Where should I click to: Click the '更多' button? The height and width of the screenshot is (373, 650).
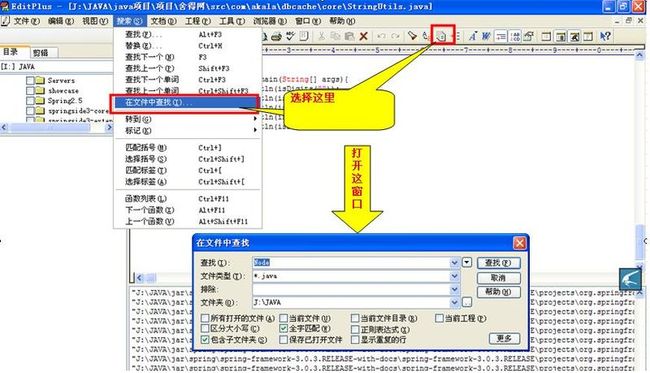504,338
